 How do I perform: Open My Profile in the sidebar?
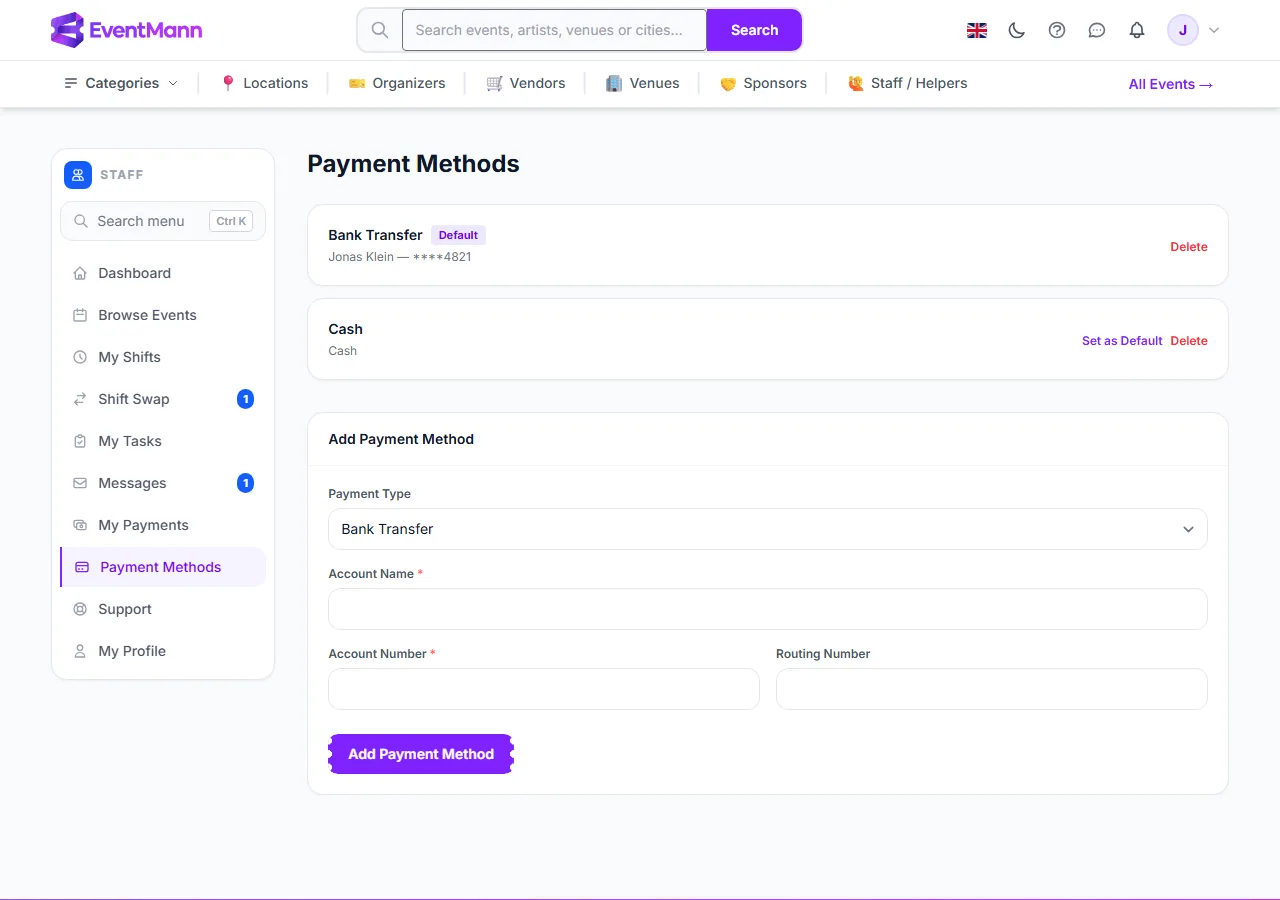click(x=163, y=651)
